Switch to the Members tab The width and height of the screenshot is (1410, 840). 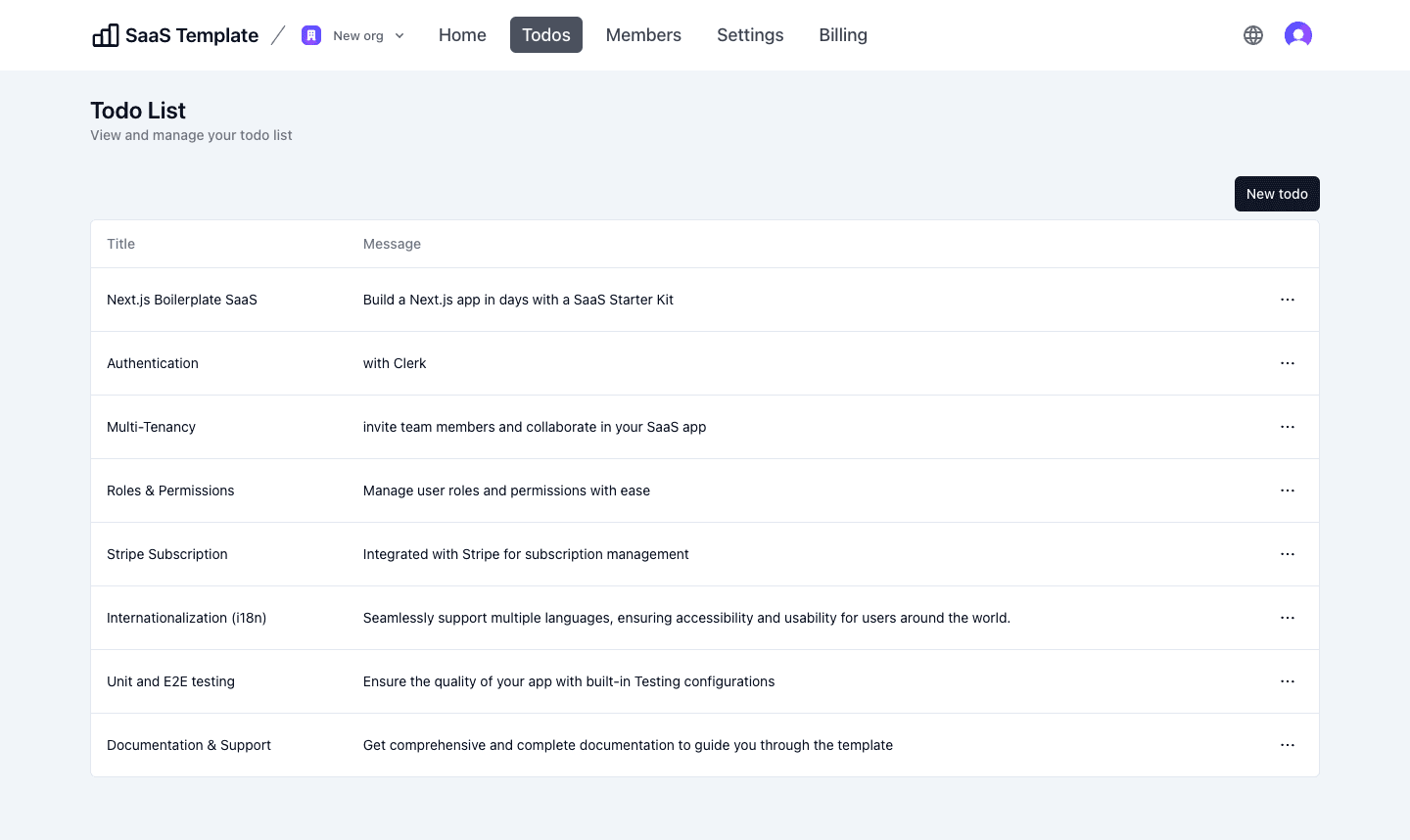(x=643, y=34)
